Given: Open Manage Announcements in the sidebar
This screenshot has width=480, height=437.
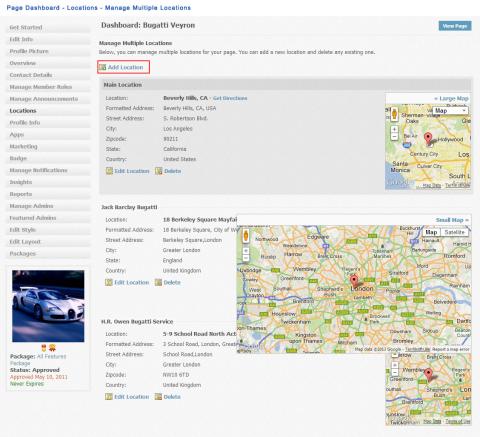Looking at the screenshot, I should click(x=48, y=99).
